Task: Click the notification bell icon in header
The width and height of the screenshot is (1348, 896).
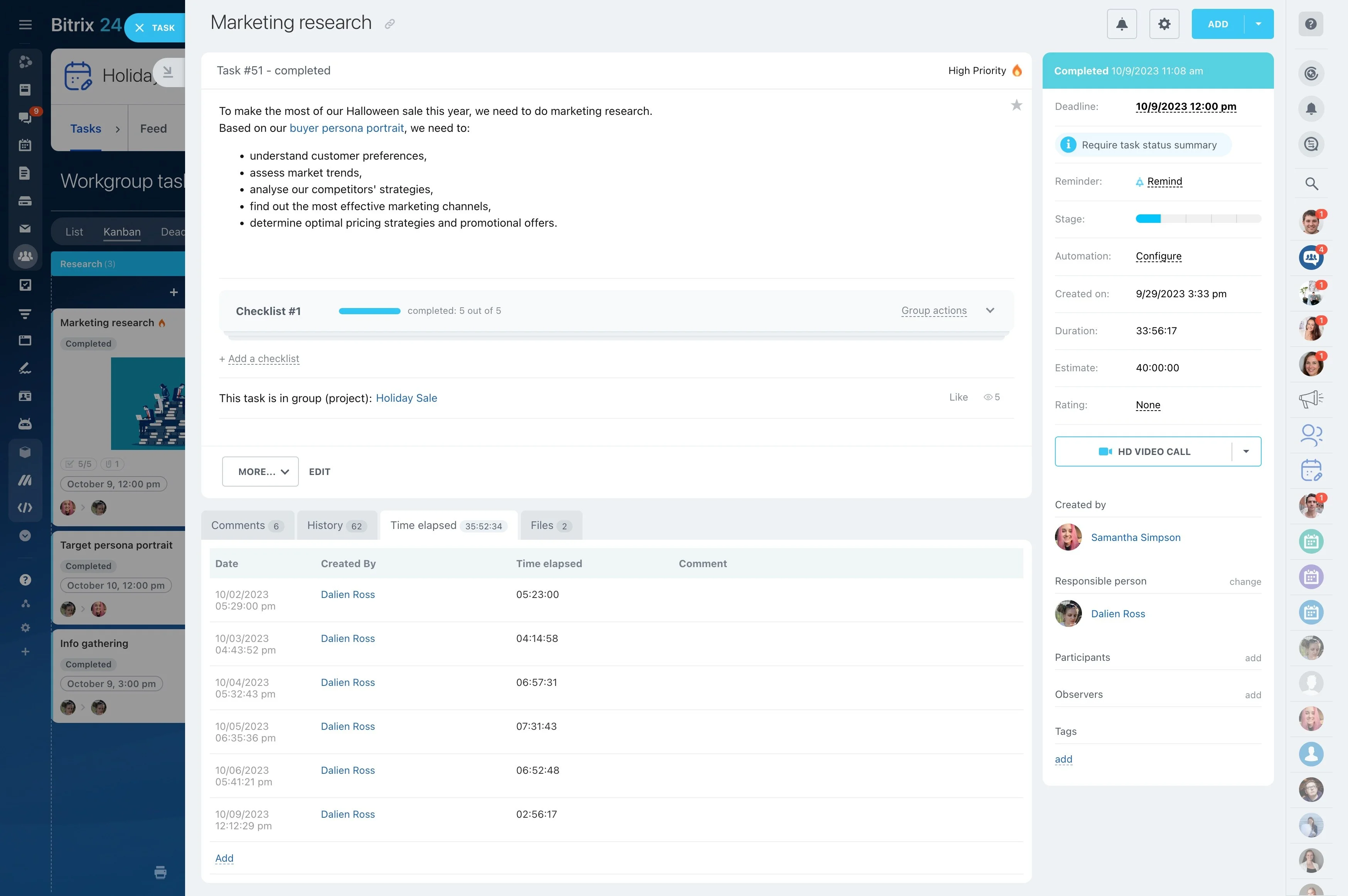Action: 1121,24
